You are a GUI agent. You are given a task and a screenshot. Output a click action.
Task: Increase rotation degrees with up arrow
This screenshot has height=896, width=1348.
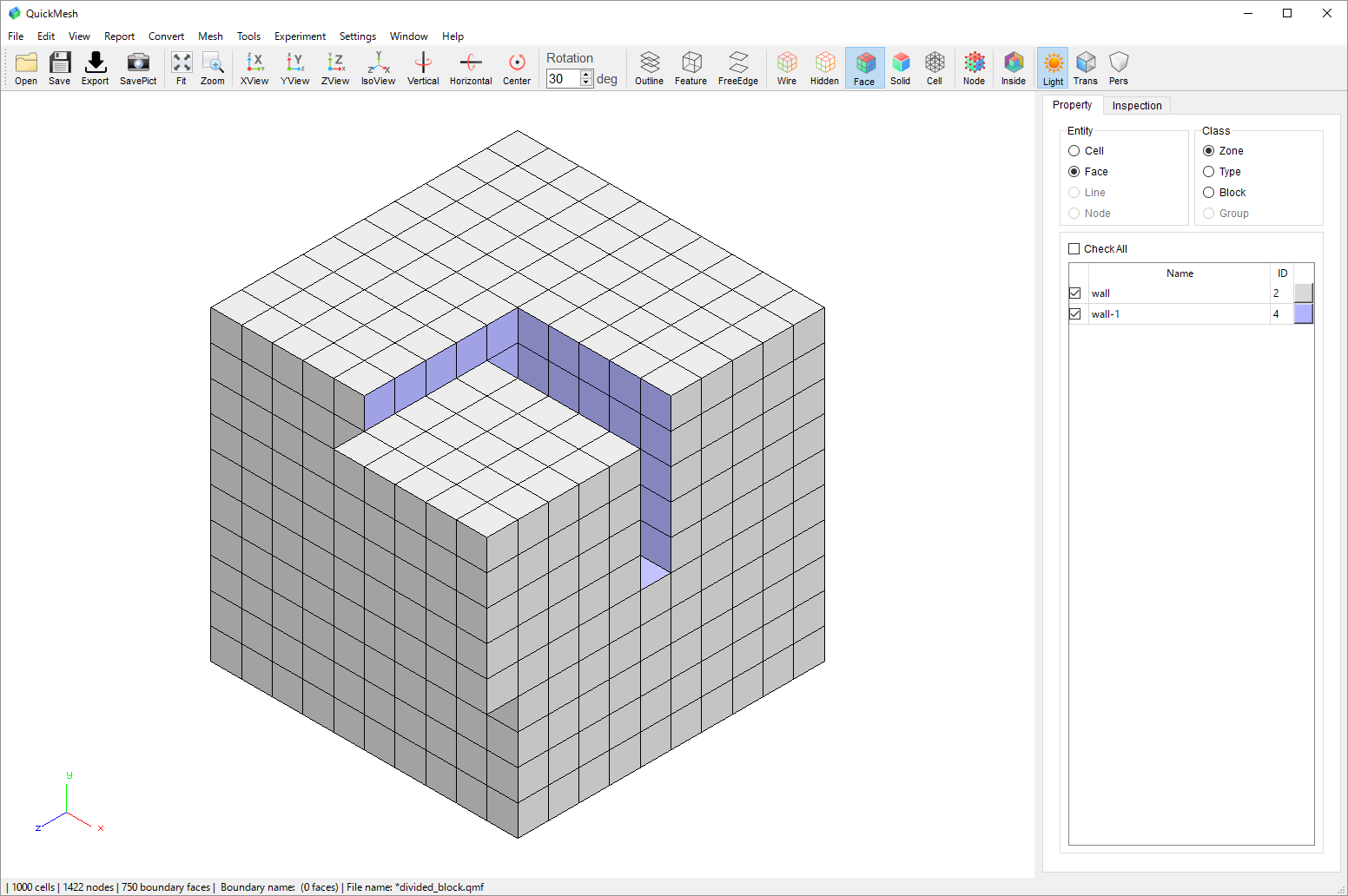pyautogui.click(x=586, y=75)
